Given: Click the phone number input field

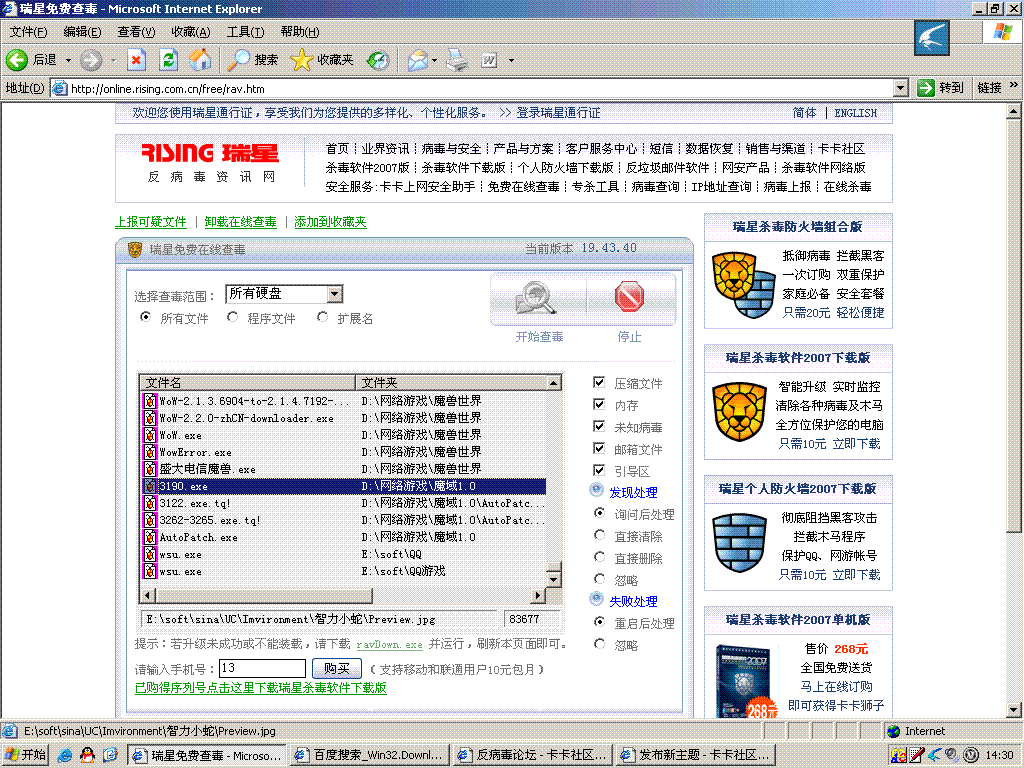Looking at the screenshot, I should pos(262,668).
